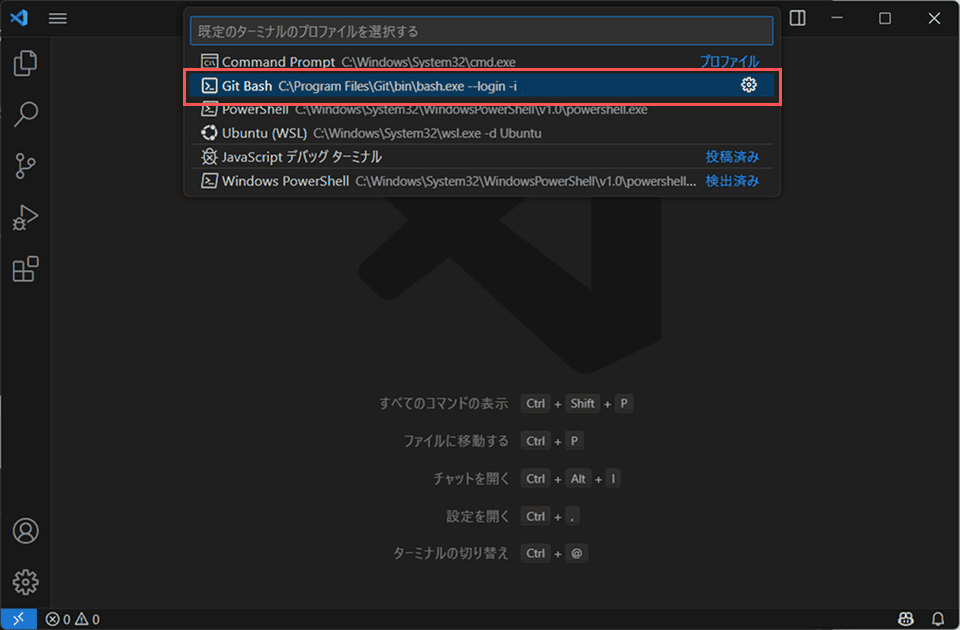
Task: Select Ubuntu (WSL) terminal profile
Action: (x=481, y=133)
